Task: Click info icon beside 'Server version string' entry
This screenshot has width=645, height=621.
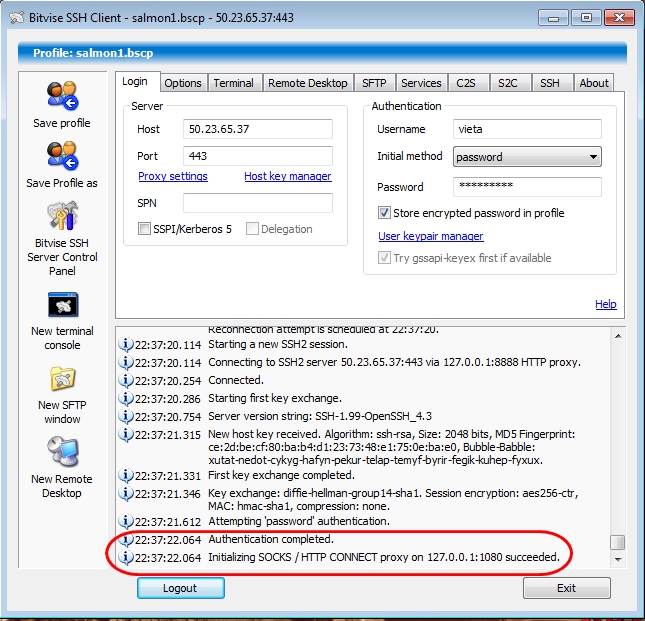Action: (125, 416)
